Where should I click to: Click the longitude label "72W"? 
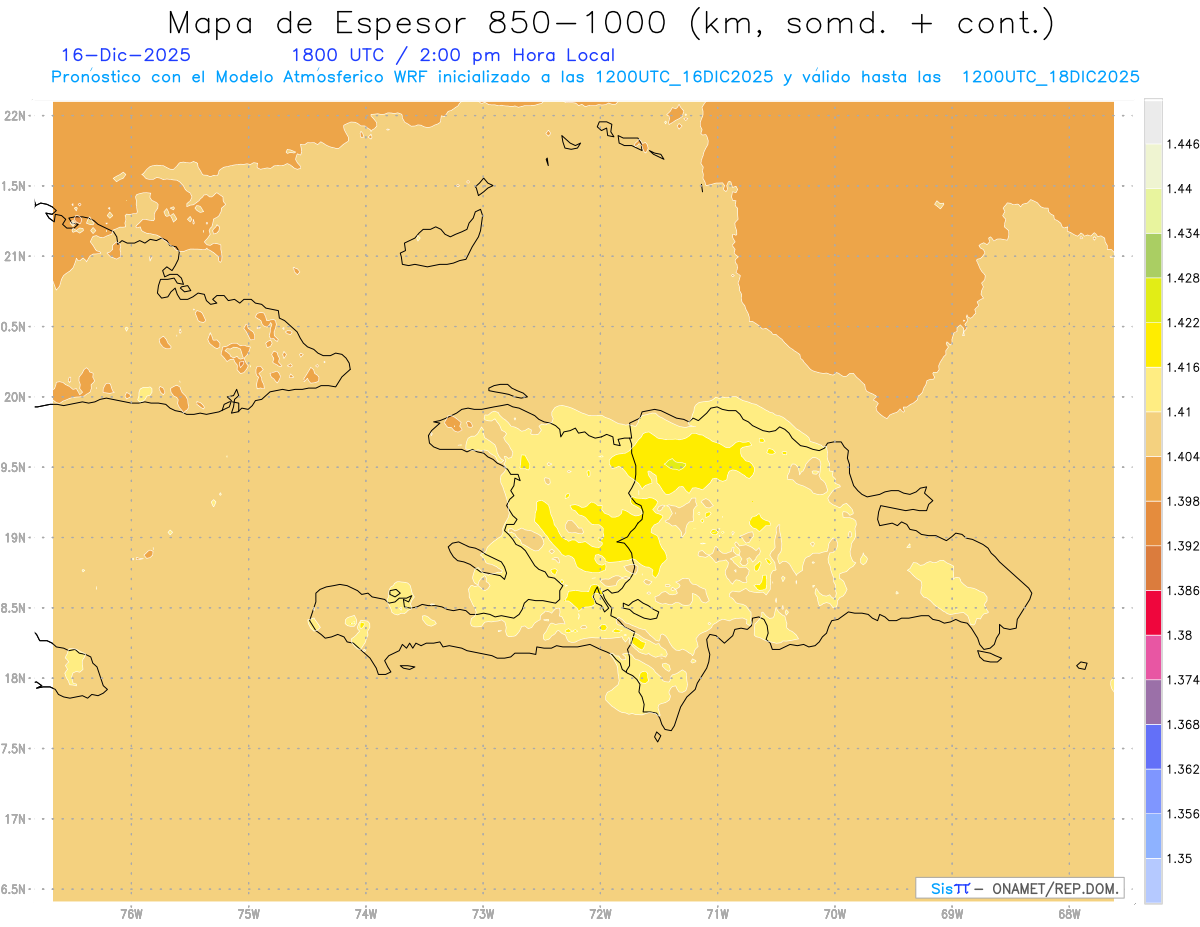point(600,915)
